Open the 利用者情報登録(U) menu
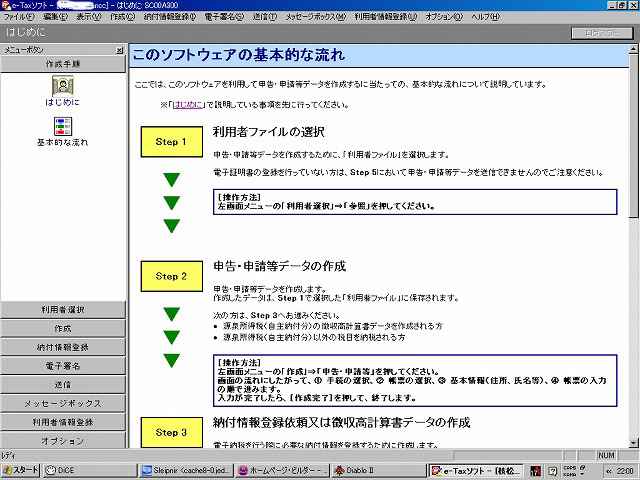This screenshot has width=640, height=480. coord(386,17)
